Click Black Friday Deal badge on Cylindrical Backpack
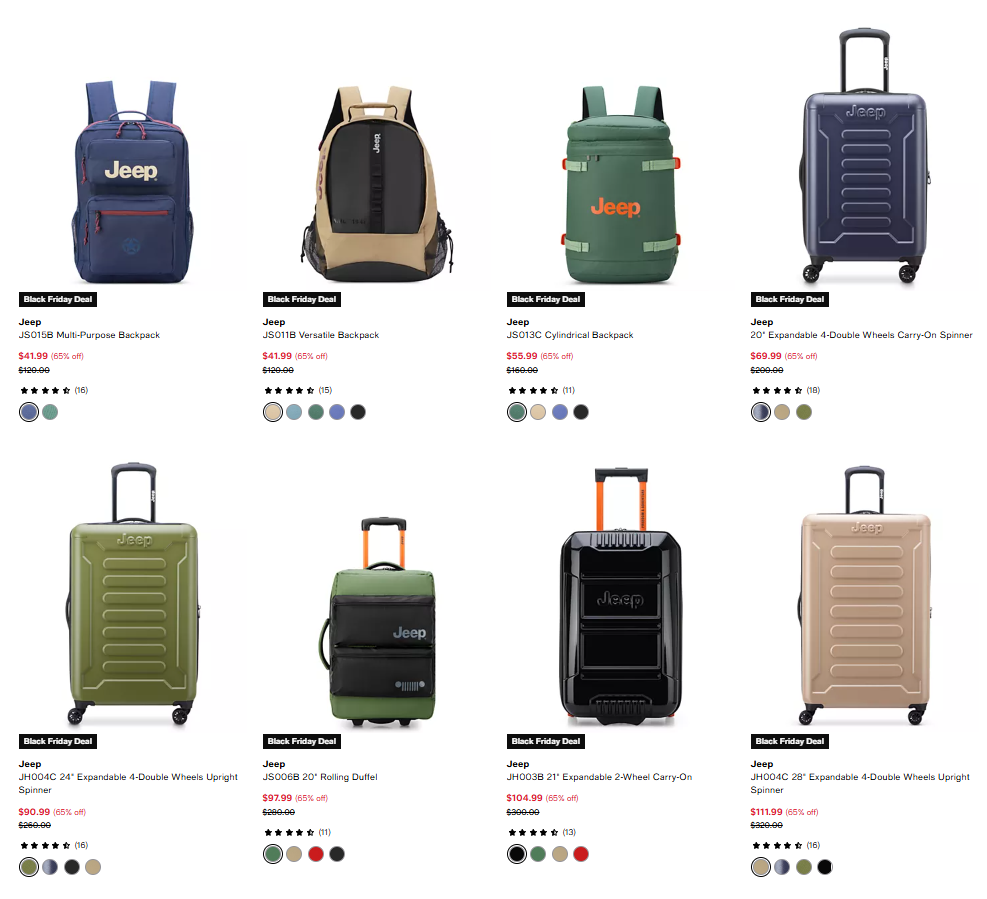 (546, 300)
